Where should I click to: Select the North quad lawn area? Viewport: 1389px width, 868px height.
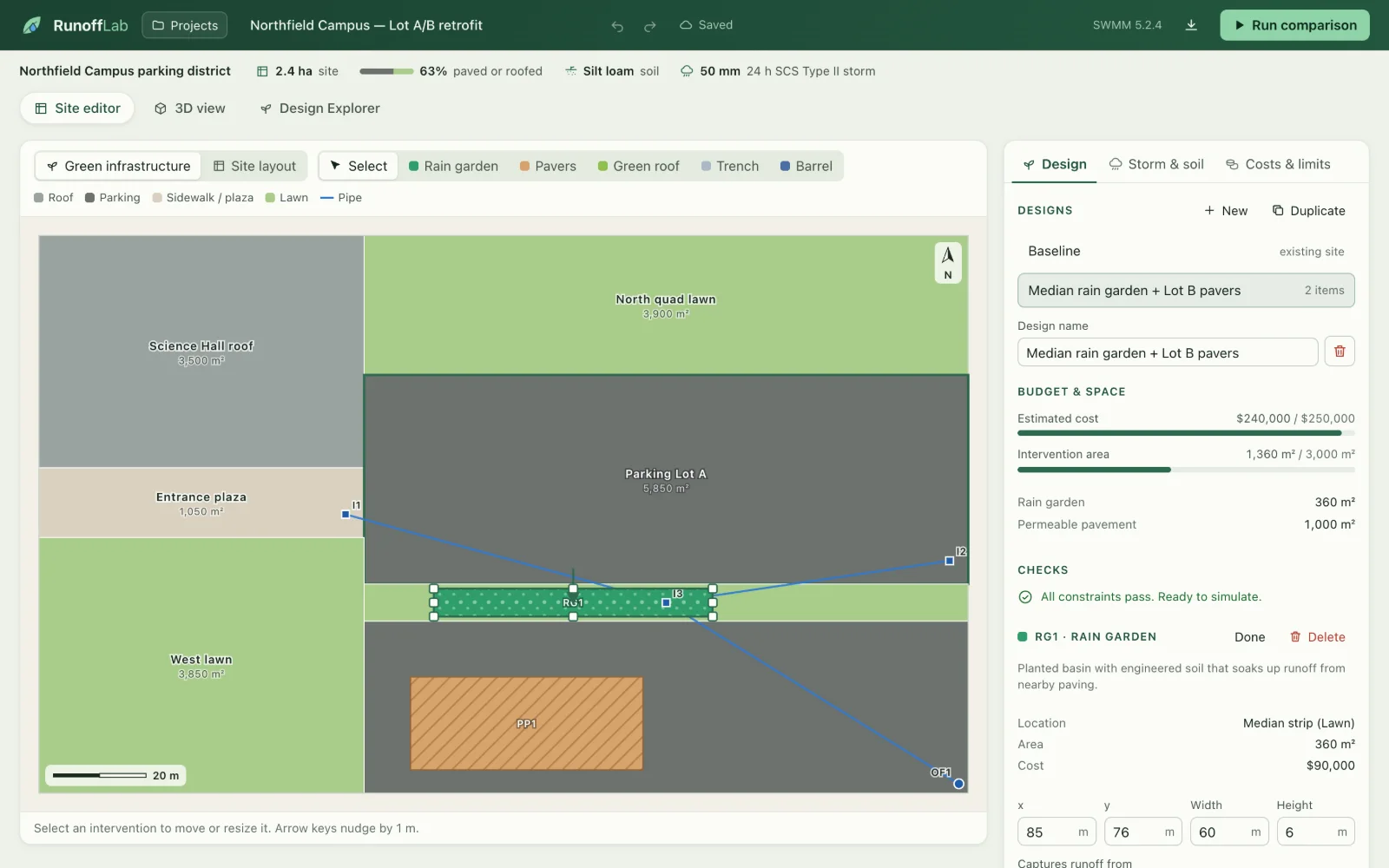pos(666,306)
